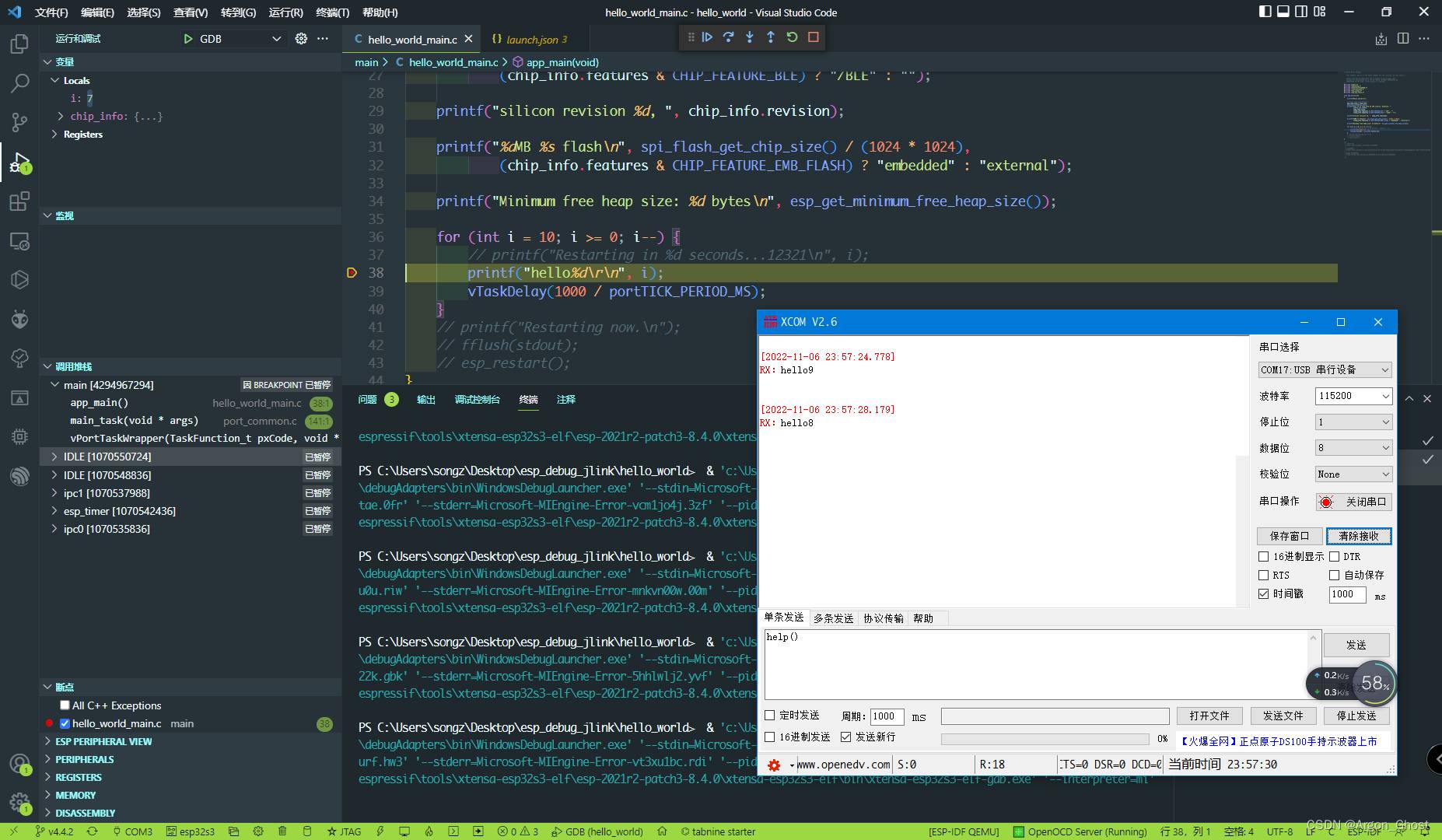Uncheck the 发送新行 checkbox
This screenshot has height=840, width=1442.
pyautogui.click(x=845, y=737)
